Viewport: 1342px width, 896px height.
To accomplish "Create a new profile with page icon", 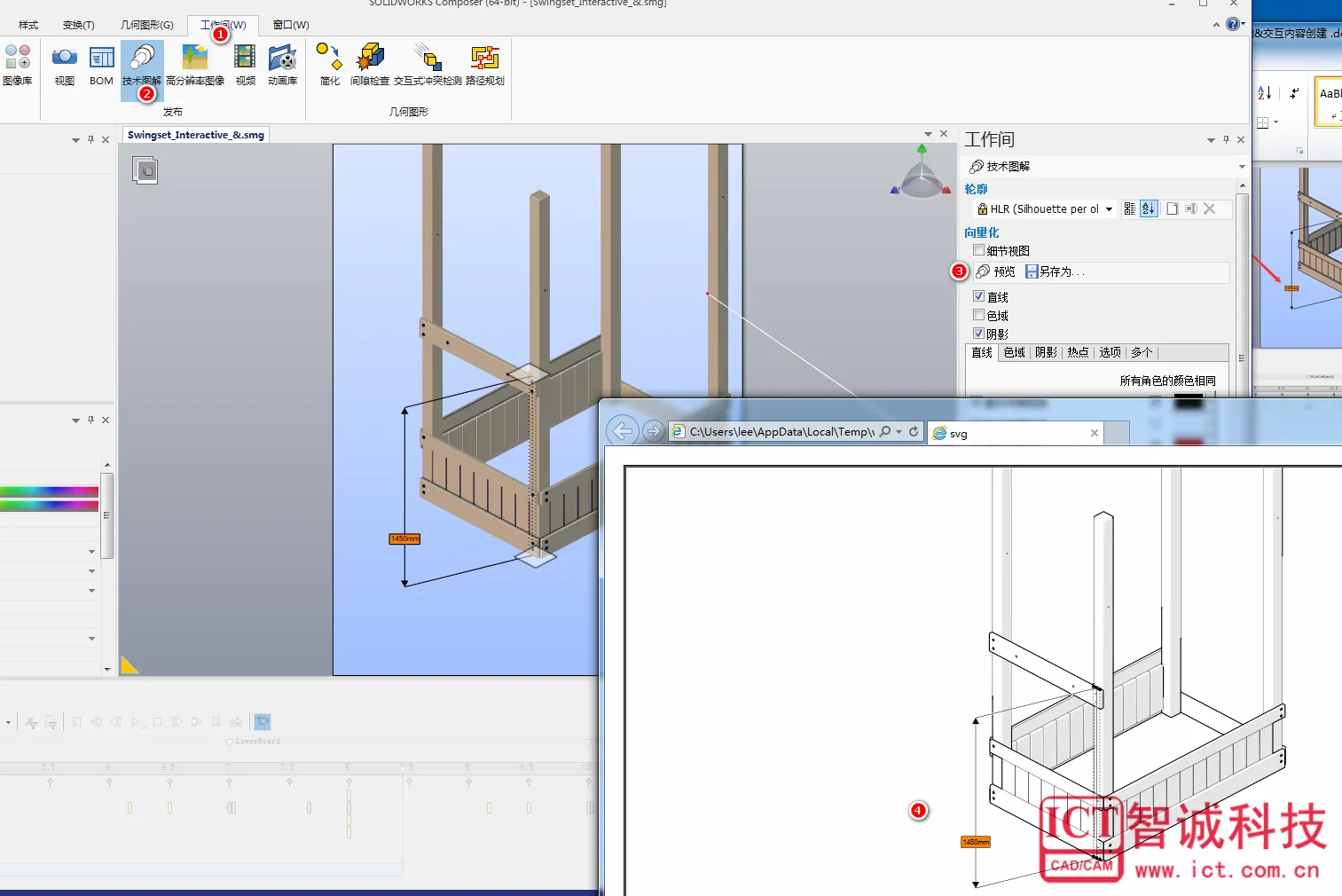I will pos(1172,208).
